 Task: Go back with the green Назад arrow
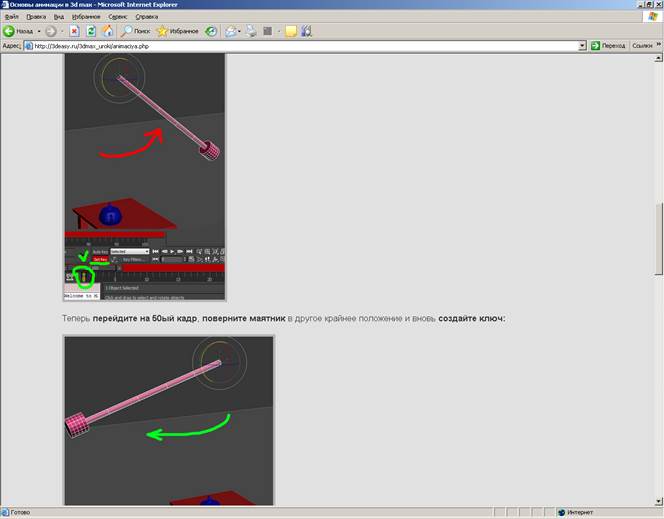click(18, 31)
